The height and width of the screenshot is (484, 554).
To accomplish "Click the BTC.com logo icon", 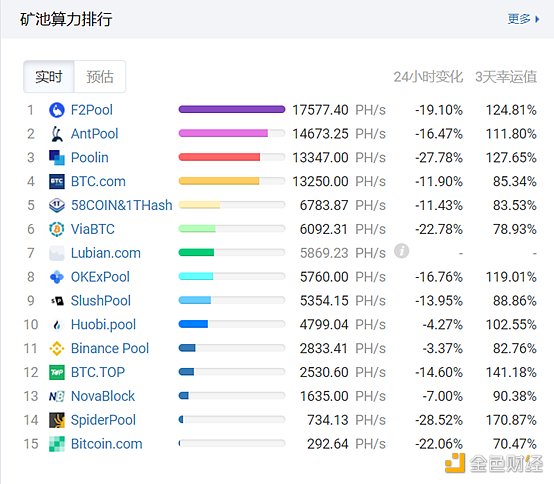I will 57,182.
